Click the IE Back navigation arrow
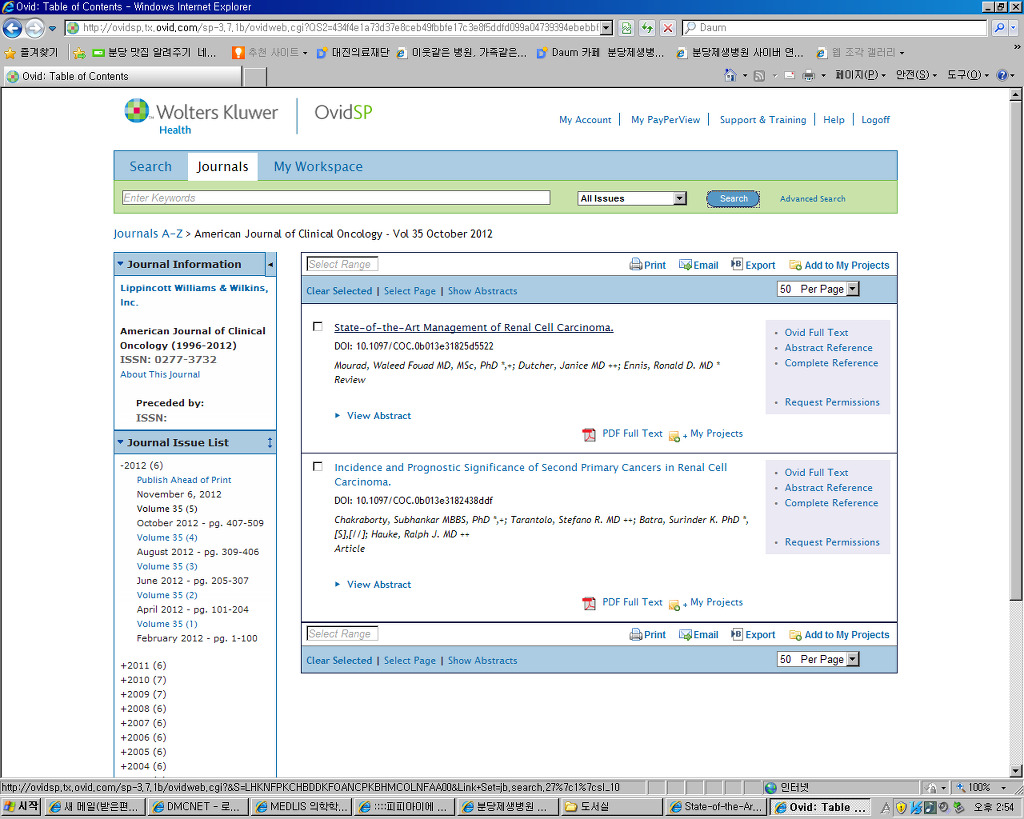This screenshot has width=1024, height=819. pos(12,28)
